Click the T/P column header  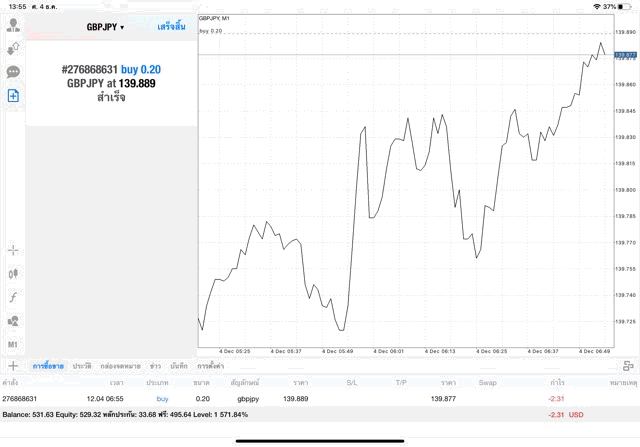(401, 383)
